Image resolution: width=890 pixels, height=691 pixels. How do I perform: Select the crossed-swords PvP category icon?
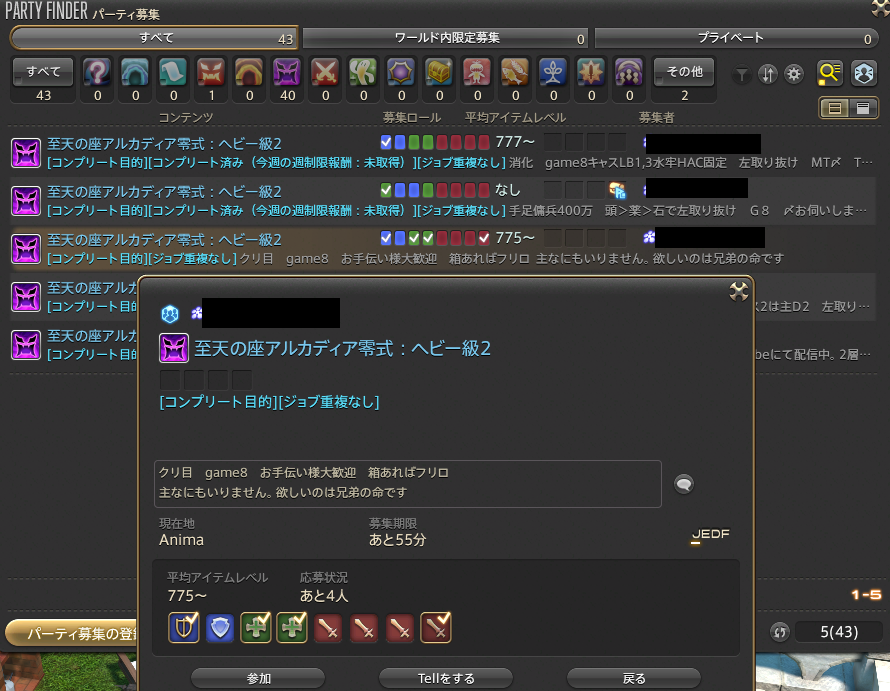(325, 72)
